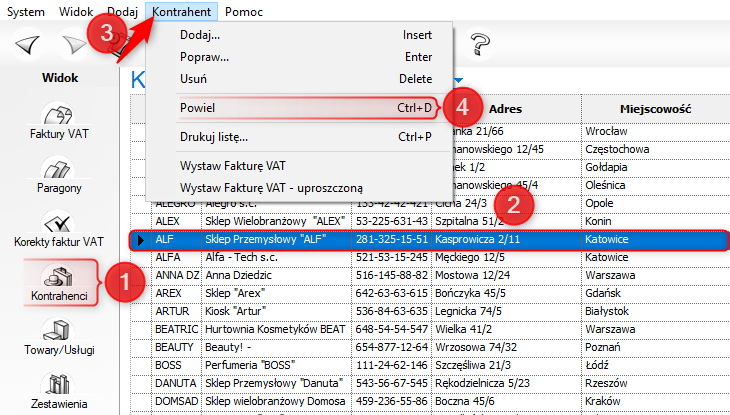Screen dimensions: 730x415
Task: Click Sklep Przemysłowy "Danuta" name cell
Action: click(276, 383)
